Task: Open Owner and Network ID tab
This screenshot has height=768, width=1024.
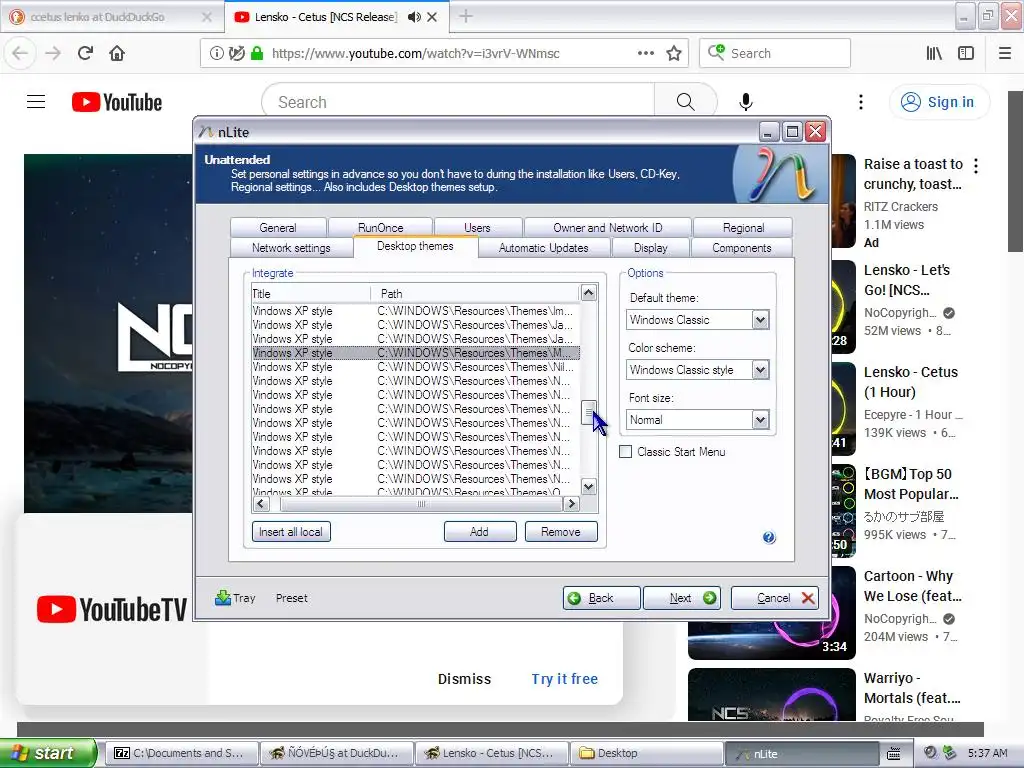Action: [607, 227]
